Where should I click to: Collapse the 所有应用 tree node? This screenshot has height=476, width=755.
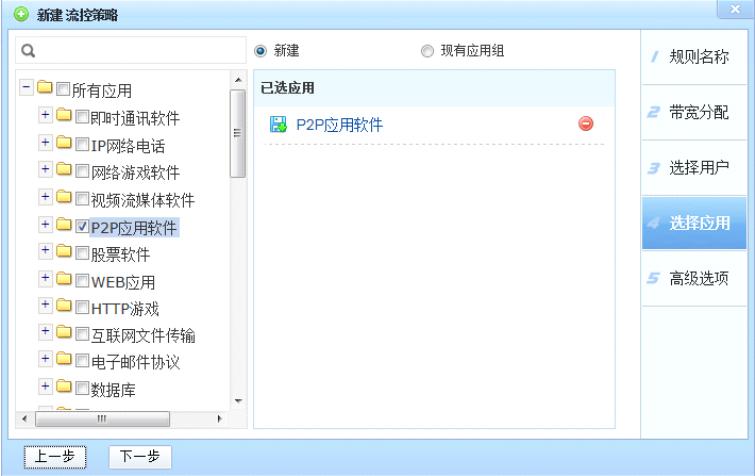point(26,87)
